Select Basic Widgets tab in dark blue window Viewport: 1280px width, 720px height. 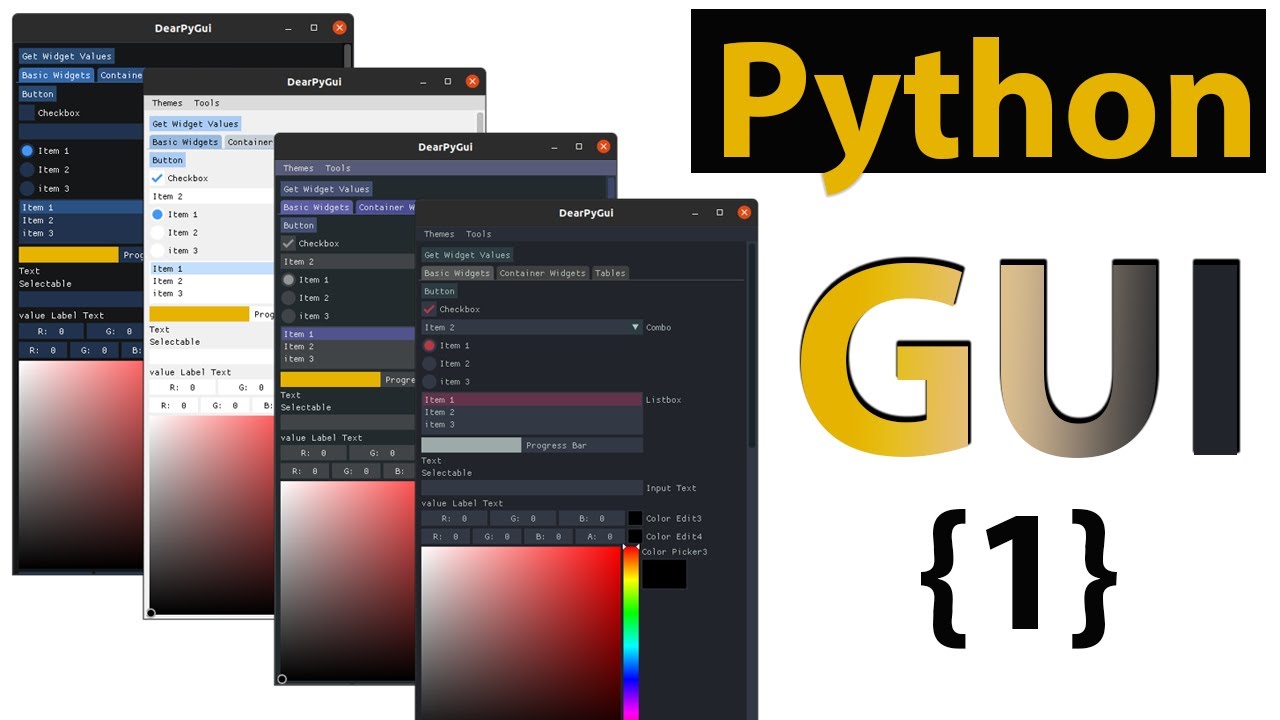coord(56,75)
